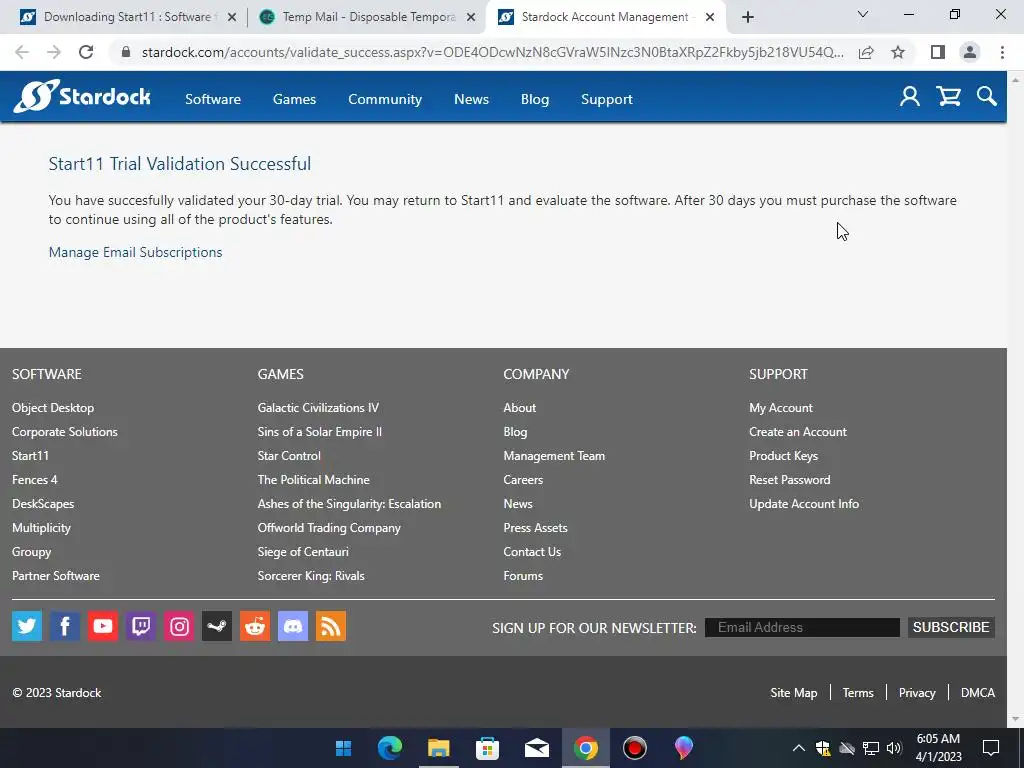1024x768 pixels.
Task: Open the Terms footer link
Action: 857,693
